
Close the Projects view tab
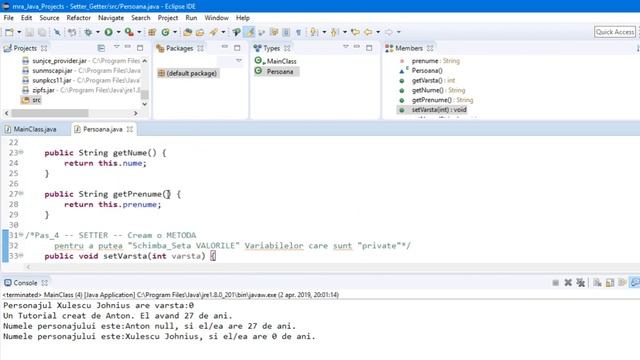pyautogui.click(x=44, y=48)
